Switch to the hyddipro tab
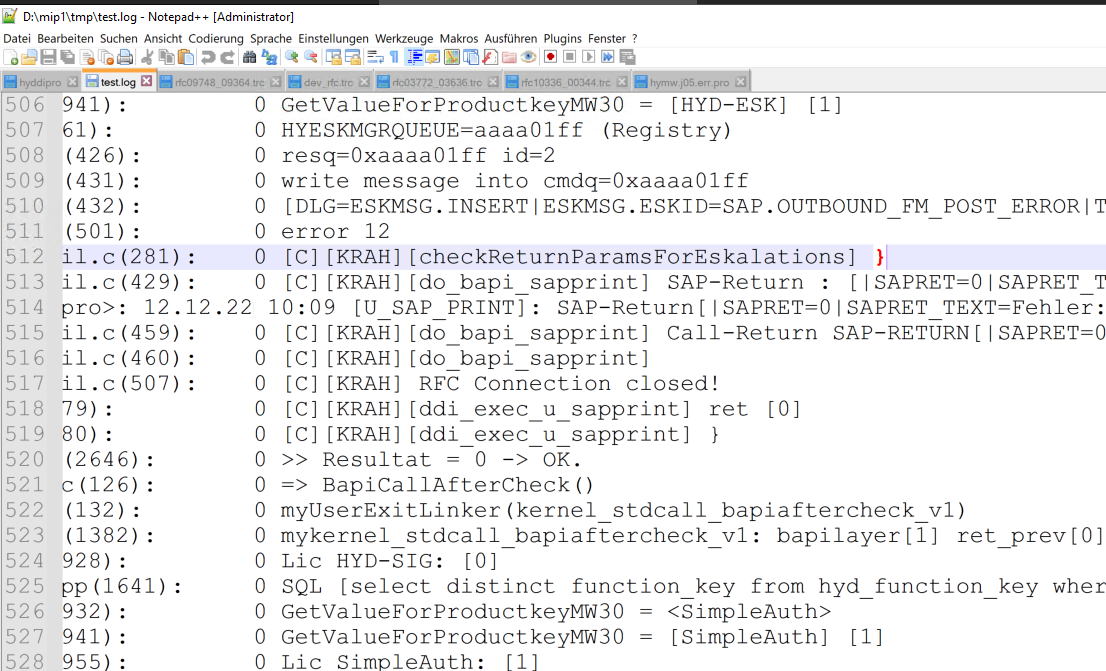 tap(40, 83)
